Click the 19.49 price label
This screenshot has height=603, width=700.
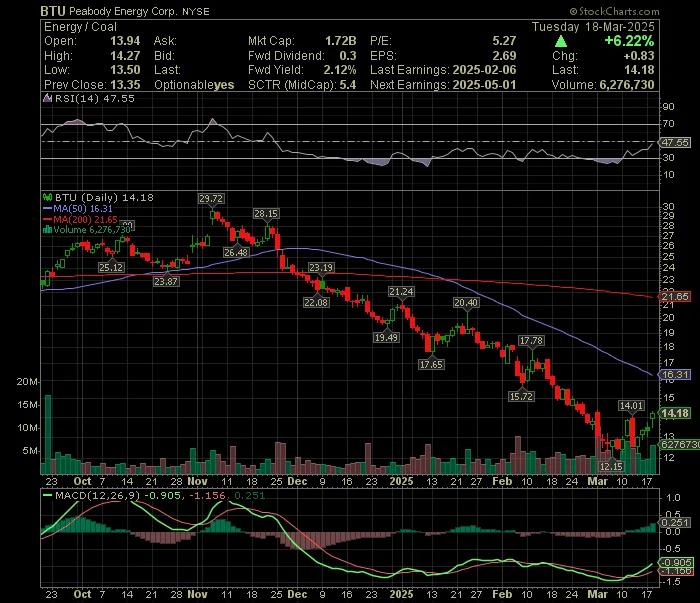click(386, 338)
